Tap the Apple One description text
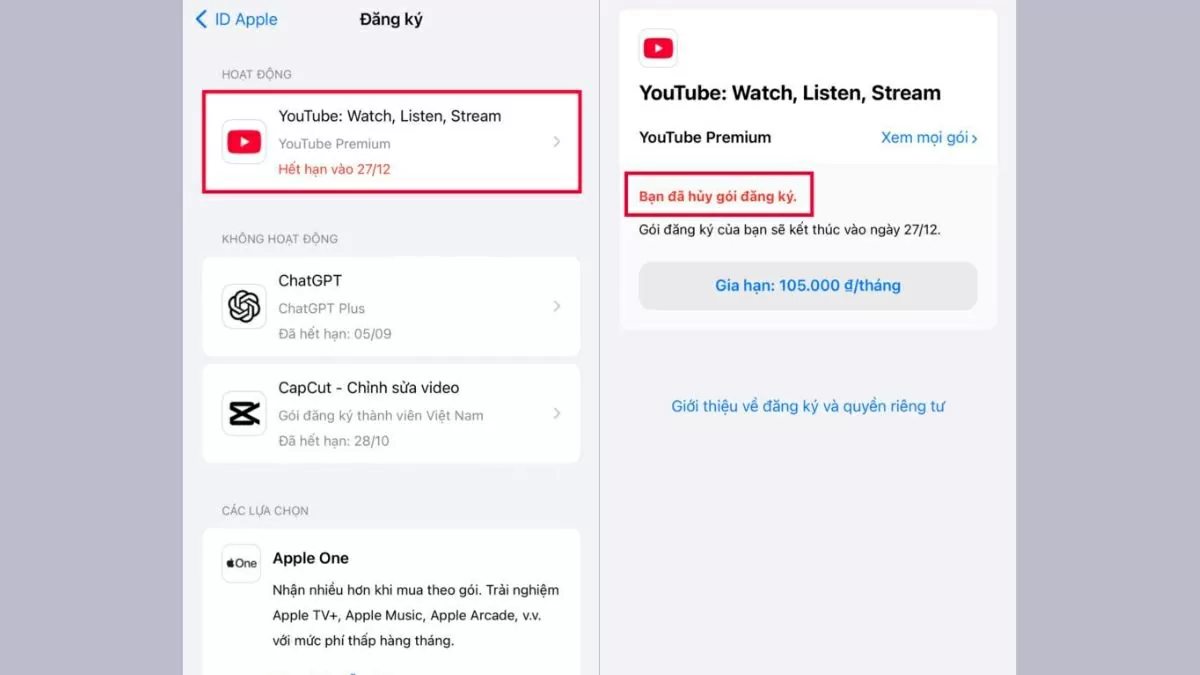The width and height of the screenshot is (1200, 675). point(413,615)
